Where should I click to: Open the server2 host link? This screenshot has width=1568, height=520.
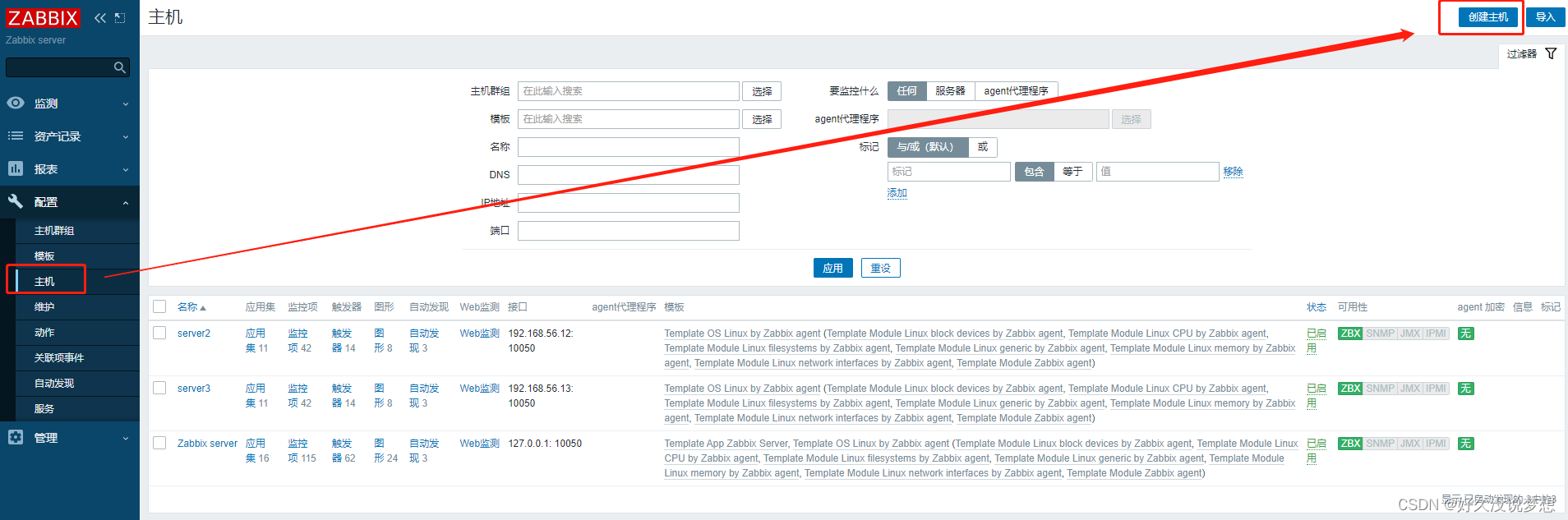click(x=194, y=334)
